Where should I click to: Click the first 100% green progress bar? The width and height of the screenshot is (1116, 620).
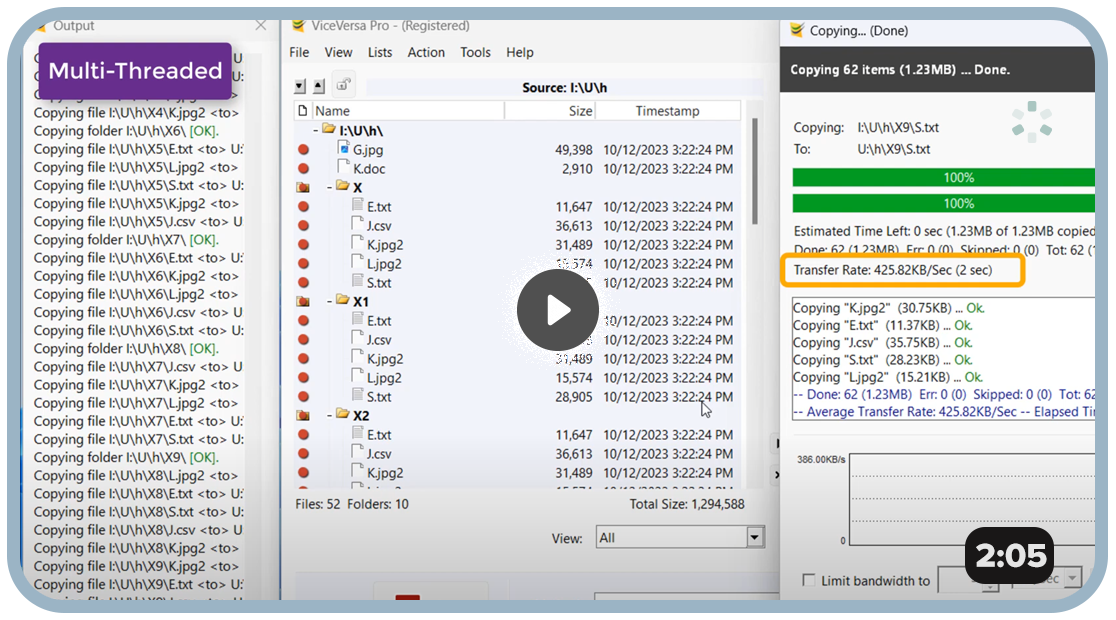(943, 177)
